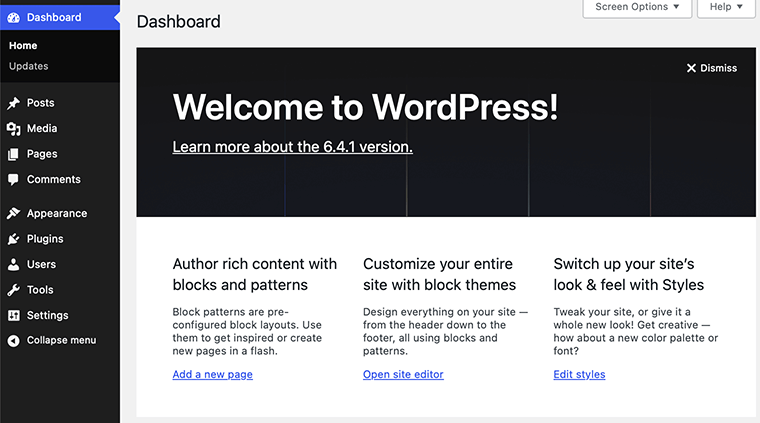The width and height of the screenshot is (760, 423).
Task: Go to the Posts menu
Action: 41,103
